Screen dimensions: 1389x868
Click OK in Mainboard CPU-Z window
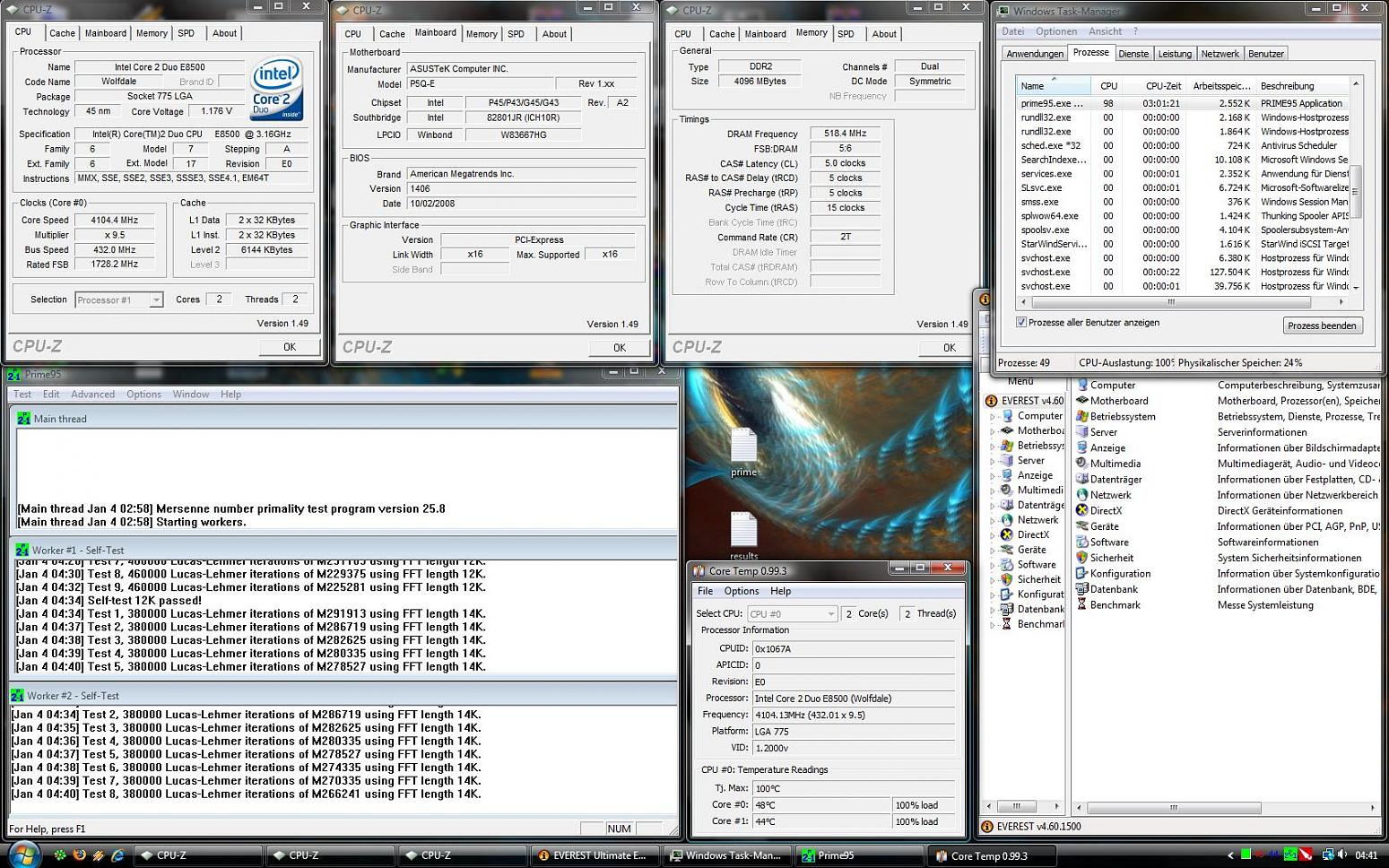point(620,348)
